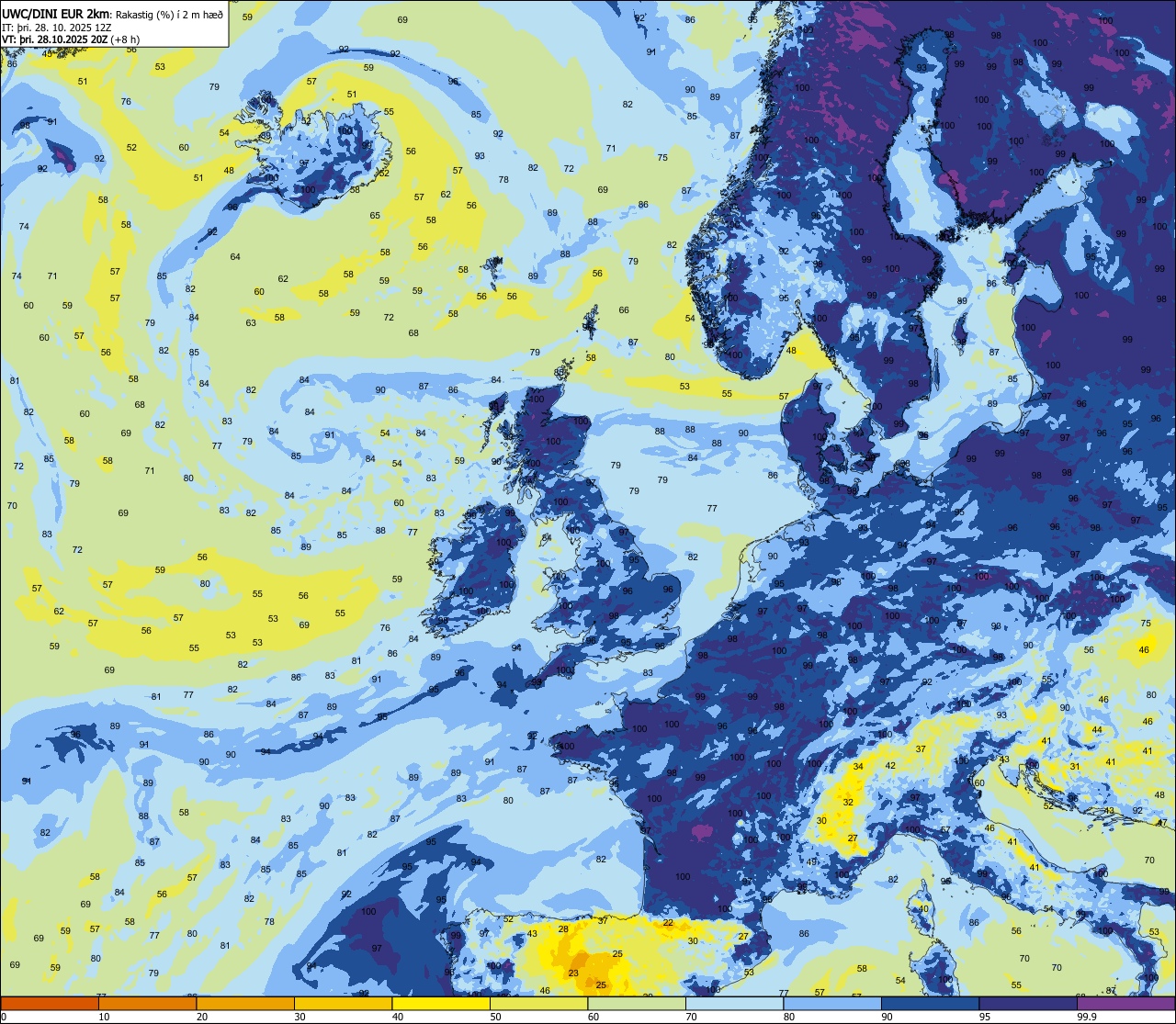Click the humidity value '65' east of Iceland
The image size is (1176, 1024).
click(x=375, y=216)
